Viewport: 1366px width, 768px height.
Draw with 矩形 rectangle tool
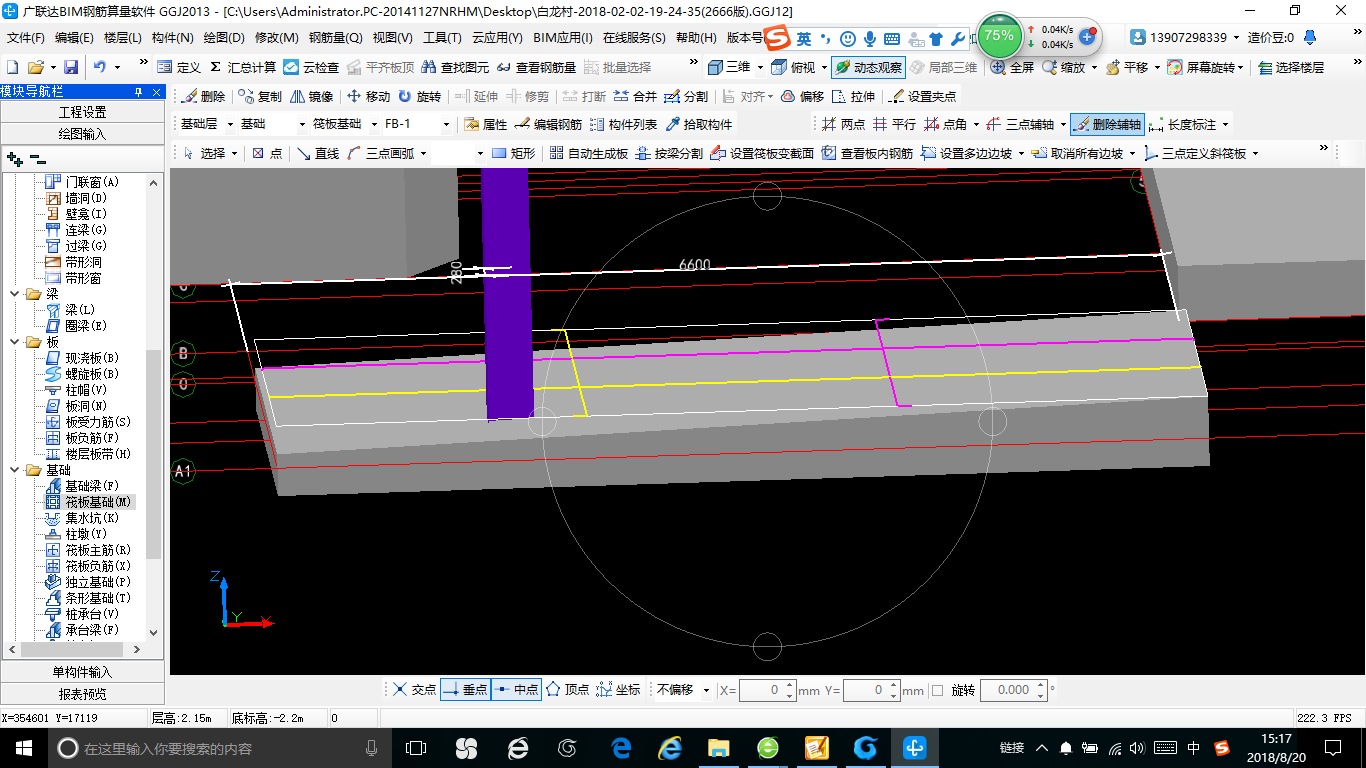point(513,153)
